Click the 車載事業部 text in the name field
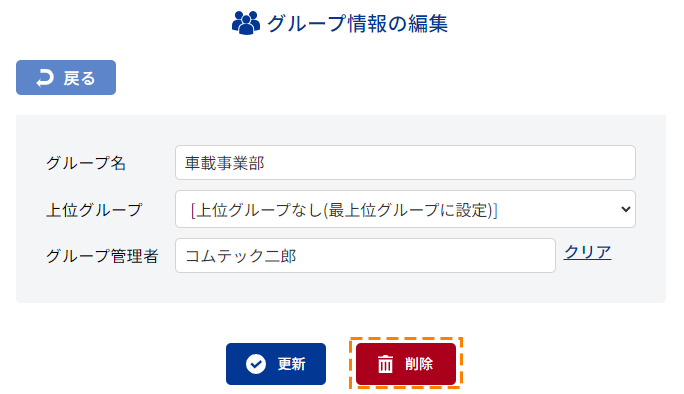This screenshot has width=684, height=394. coord(225,163)
